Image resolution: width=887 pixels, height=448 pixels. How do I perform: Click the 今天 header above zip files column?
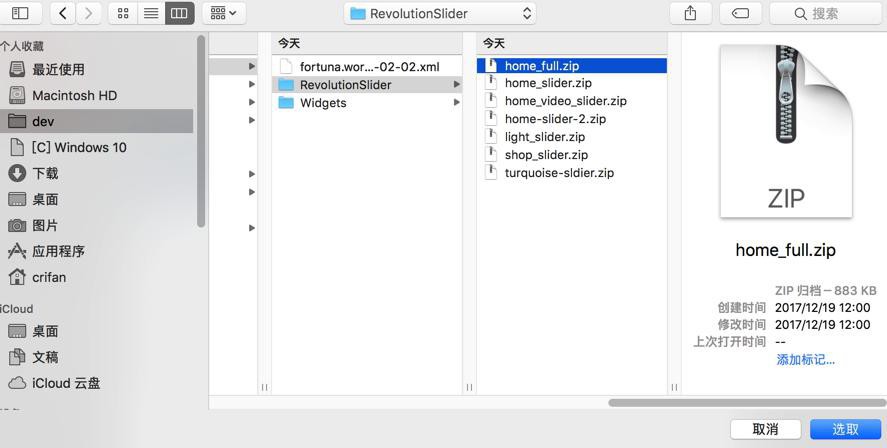coord(493,44)
